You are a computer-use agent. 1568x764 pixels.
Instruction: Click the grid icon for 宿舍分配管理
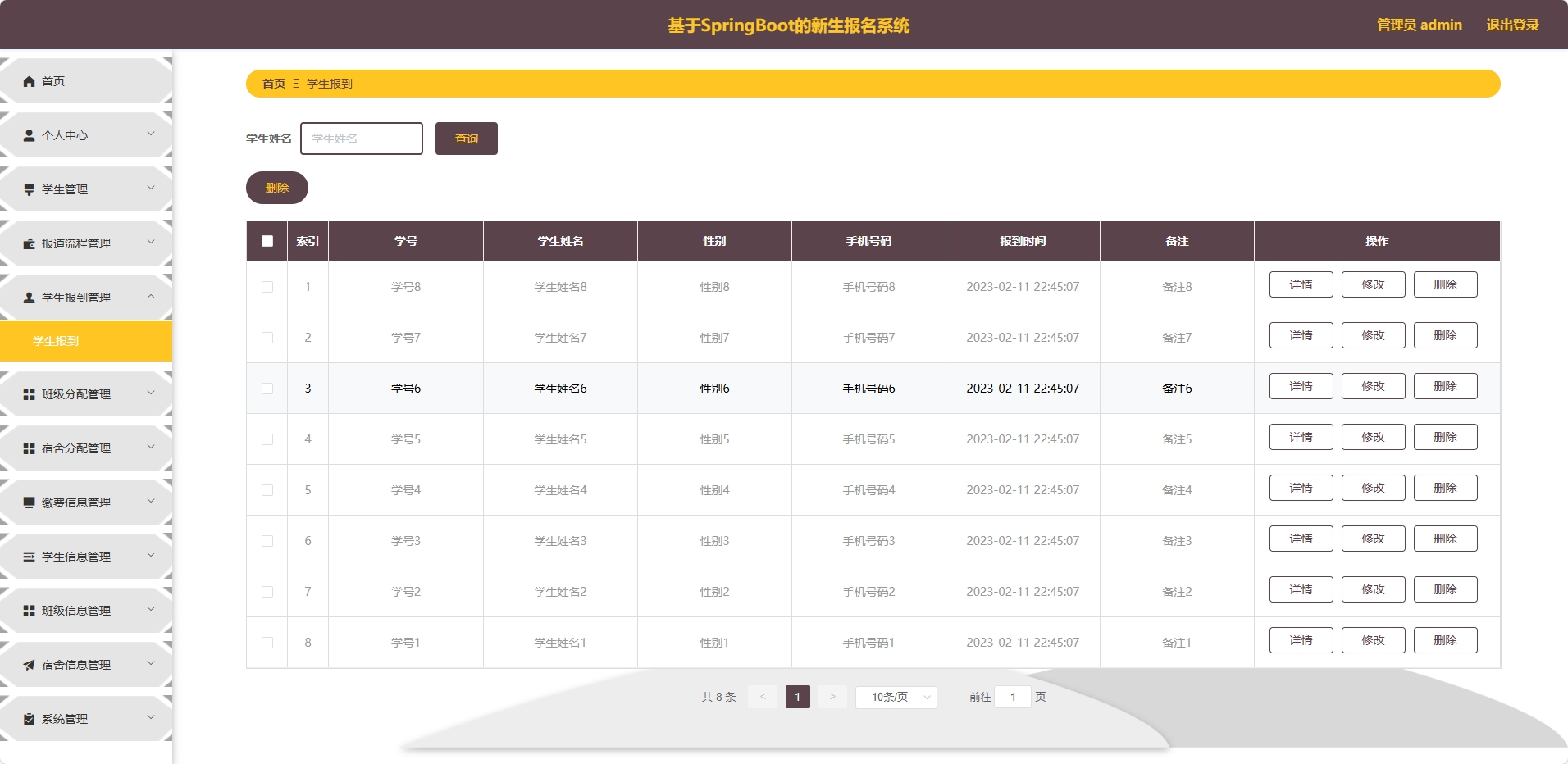click(x=30, y=448)
